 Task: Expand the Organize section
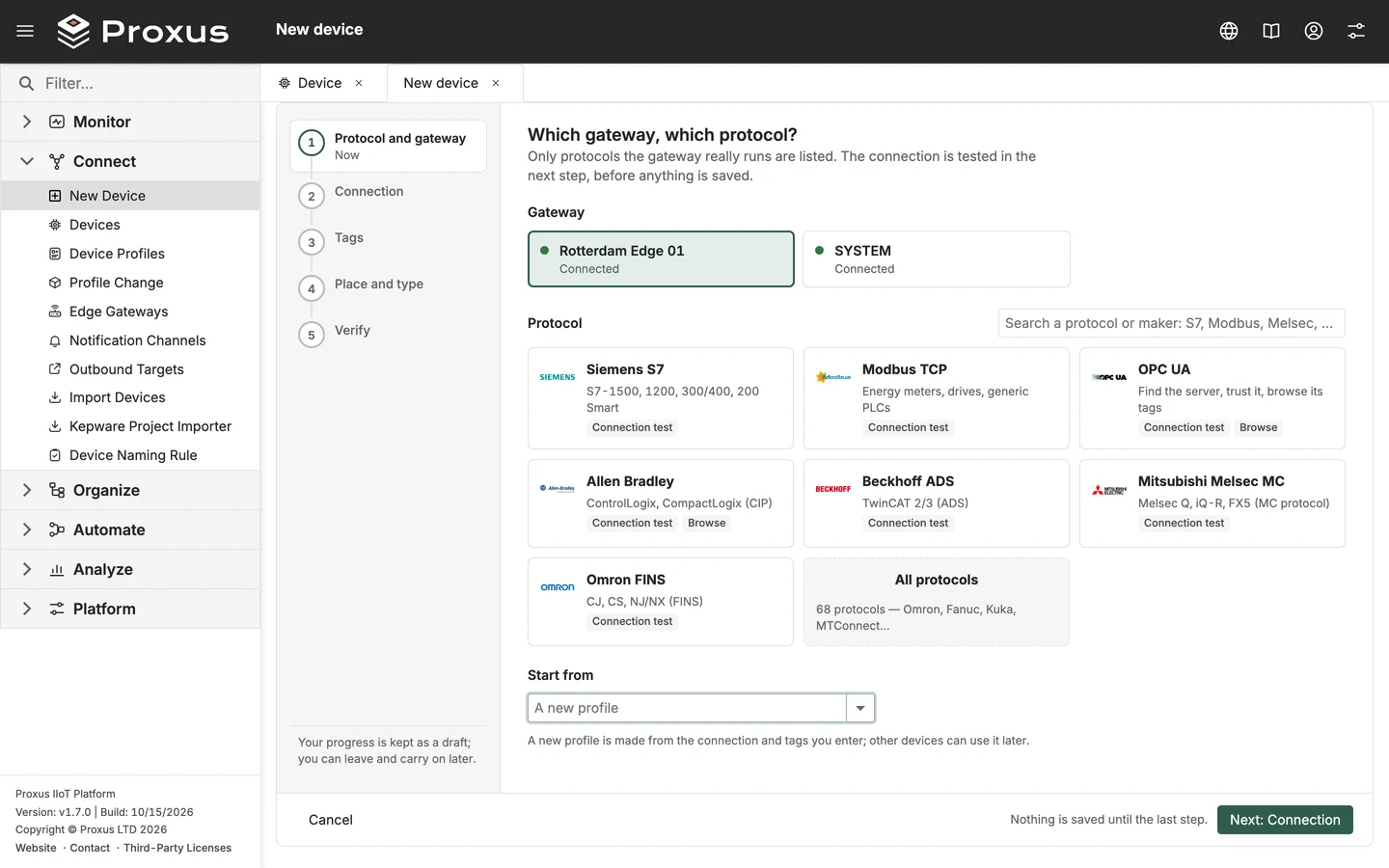(x=130, y=490)
